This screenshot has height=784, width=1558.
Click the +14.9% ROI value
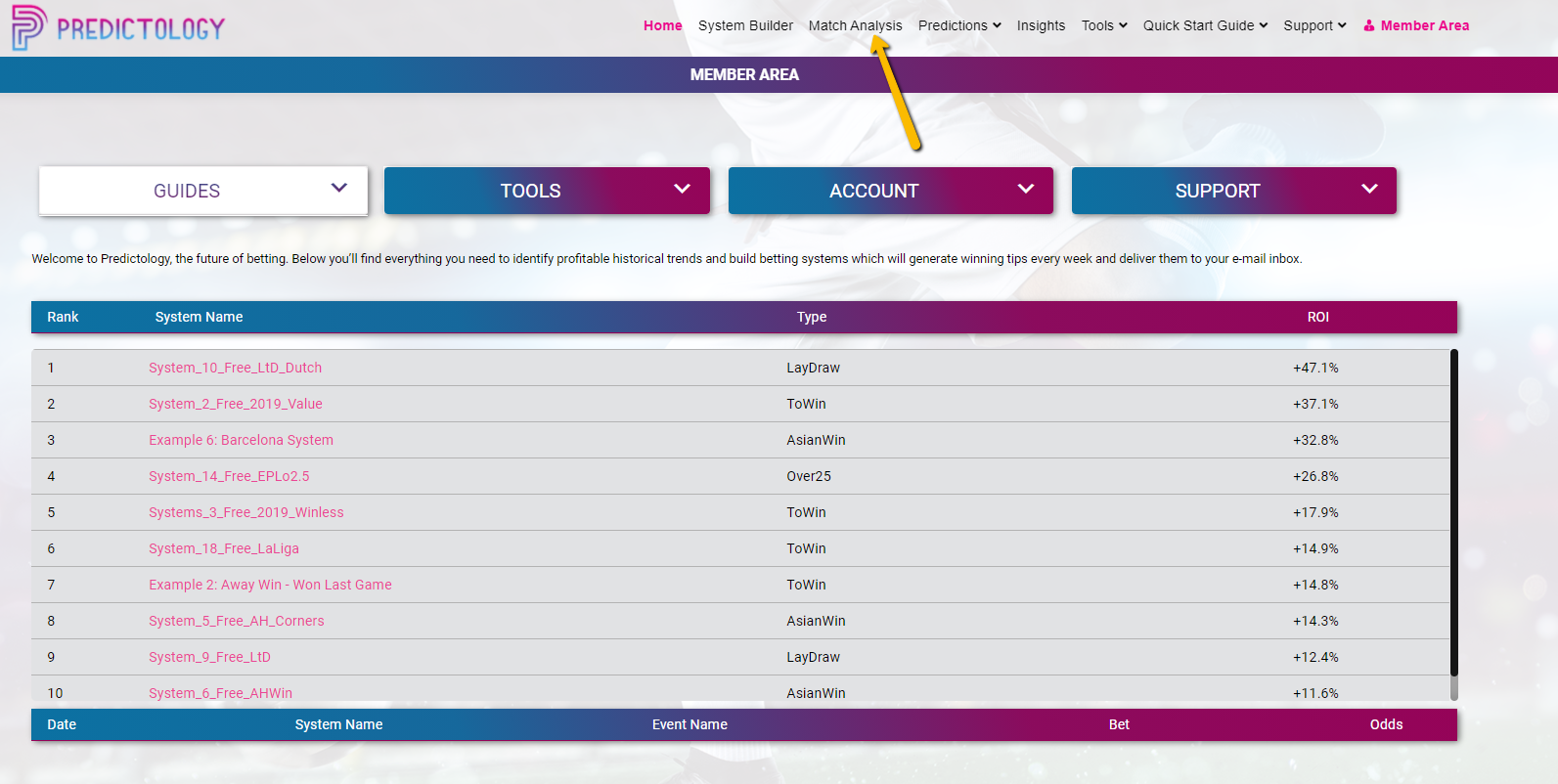click(x=1315, y=548)
